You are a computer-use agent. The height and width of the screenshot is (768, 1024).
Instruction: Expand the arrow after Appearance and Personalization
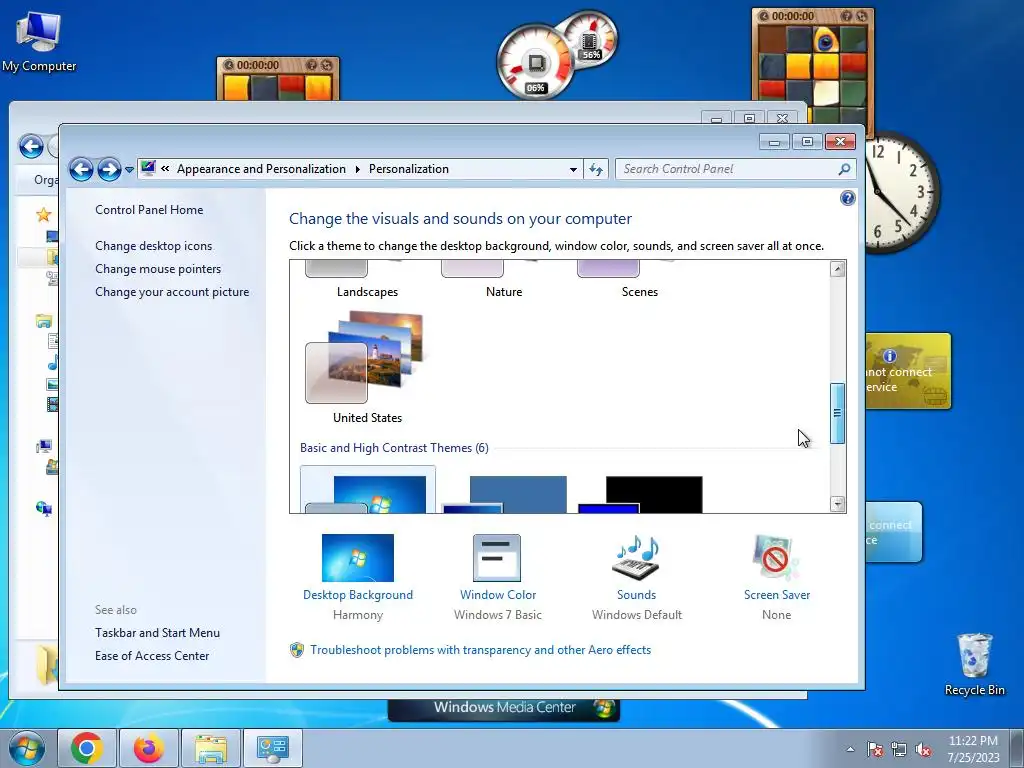tap(357, 169)
